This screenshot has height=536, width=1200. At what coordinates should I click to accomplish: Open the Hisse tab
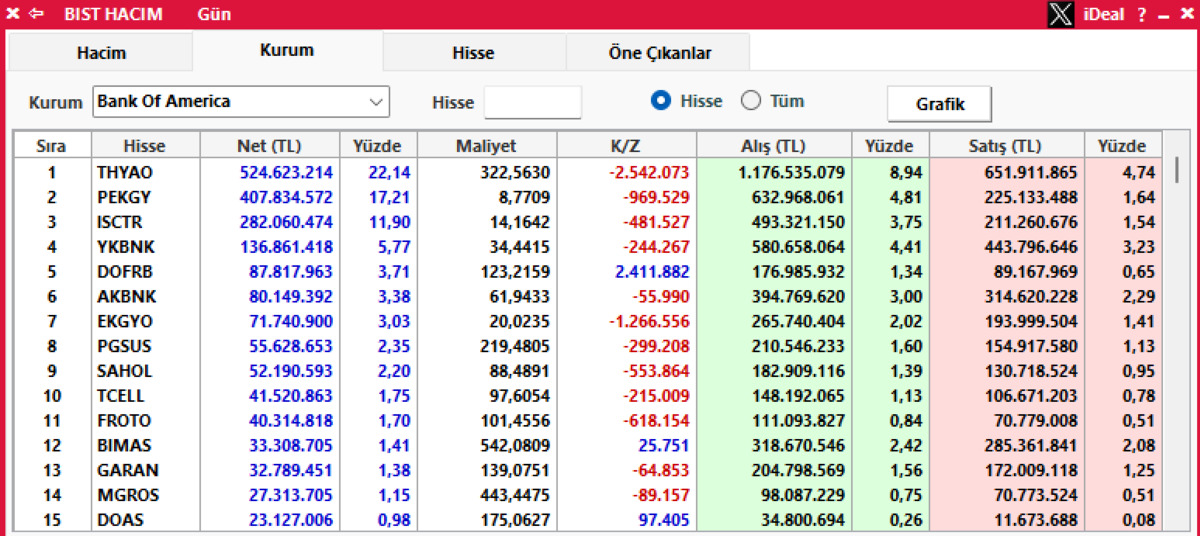(474, 53)
